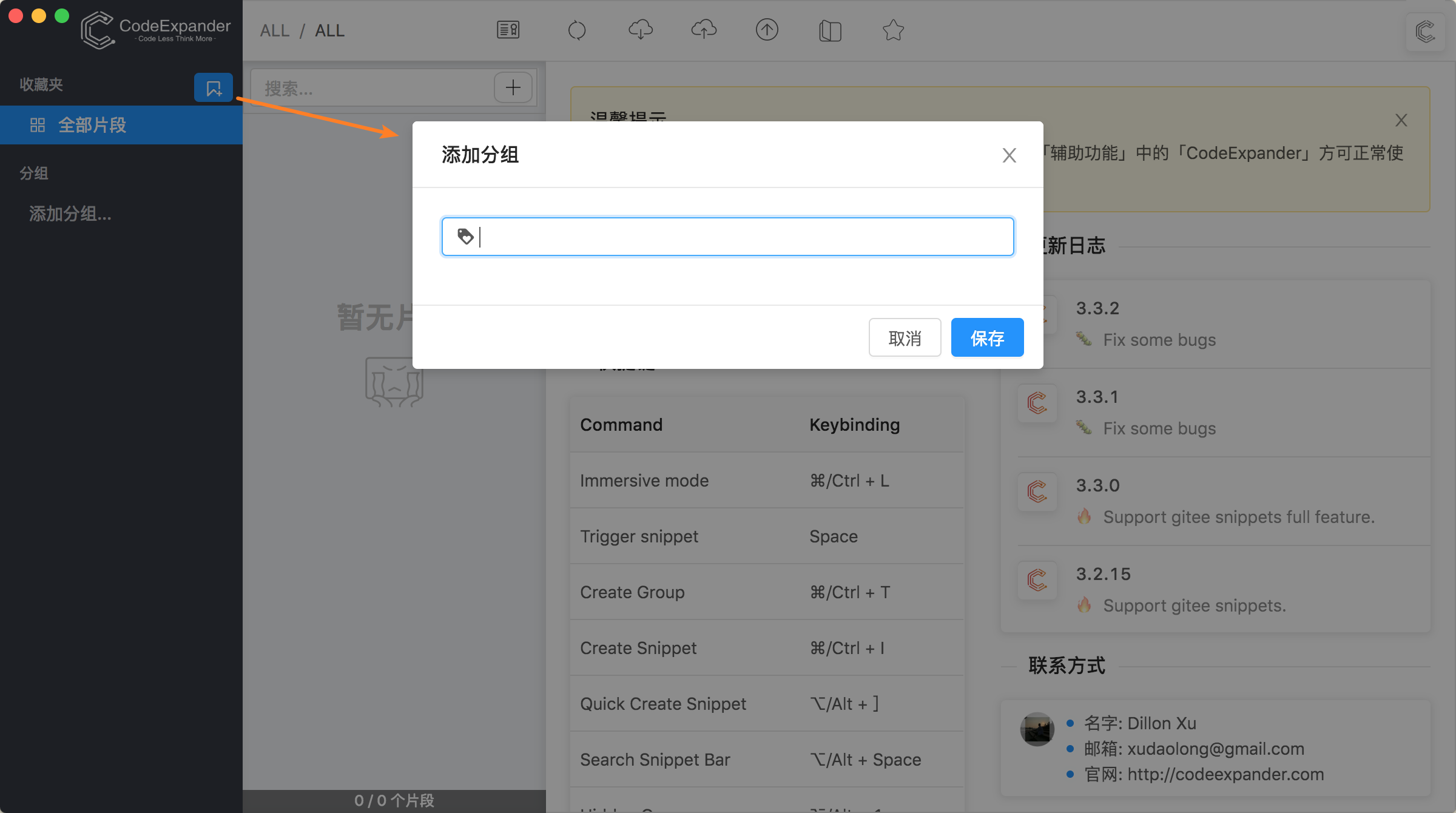This screenshot has height=813, width=1456.
Task: Click the plus icon to create a snippet
Action: [x=513, y=87]
